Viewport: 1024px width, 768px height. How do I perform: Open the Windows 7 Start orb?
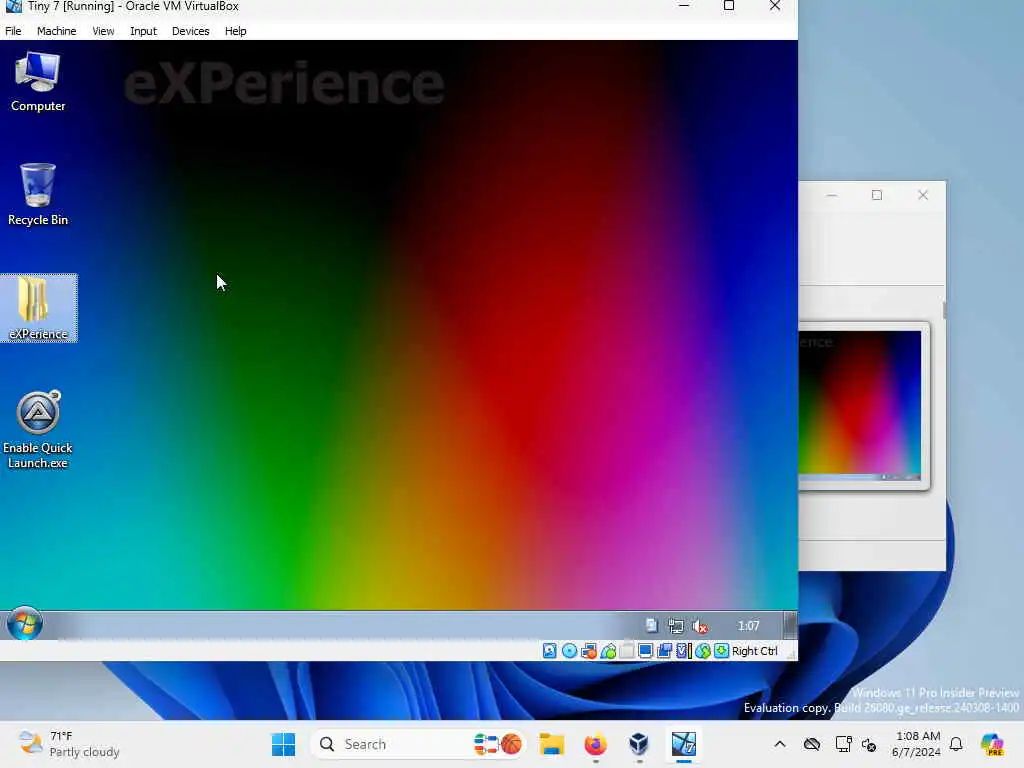[x=25, y=624]
